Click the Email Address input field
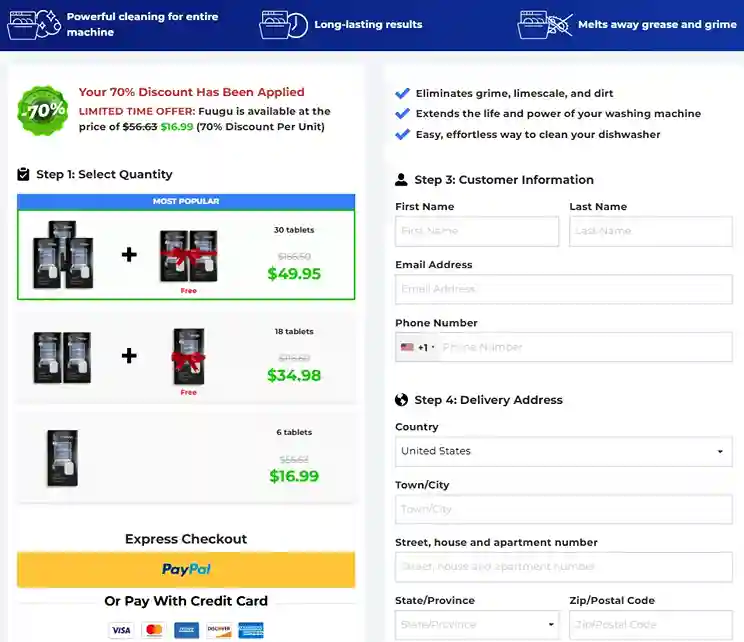Viewport: 744px width, 642px height. (563, 289)
